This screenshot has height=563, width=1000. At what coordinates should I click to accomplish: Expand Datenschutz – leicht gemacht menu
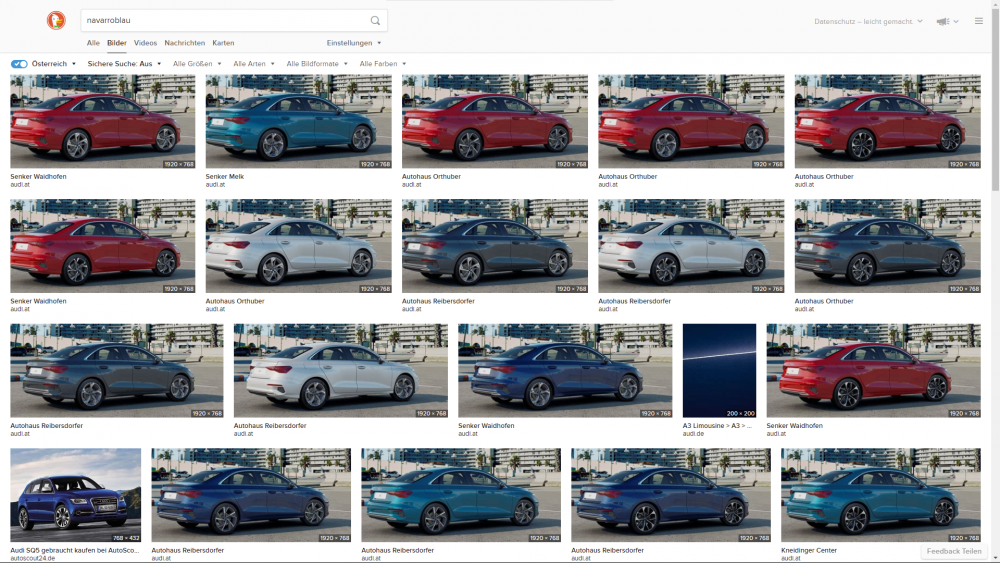[x=868, y=21]
